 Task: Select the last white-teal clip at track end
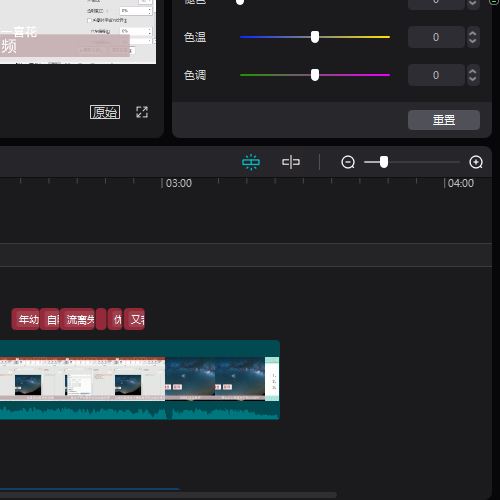pyautogui.click(x=272, y=378)
